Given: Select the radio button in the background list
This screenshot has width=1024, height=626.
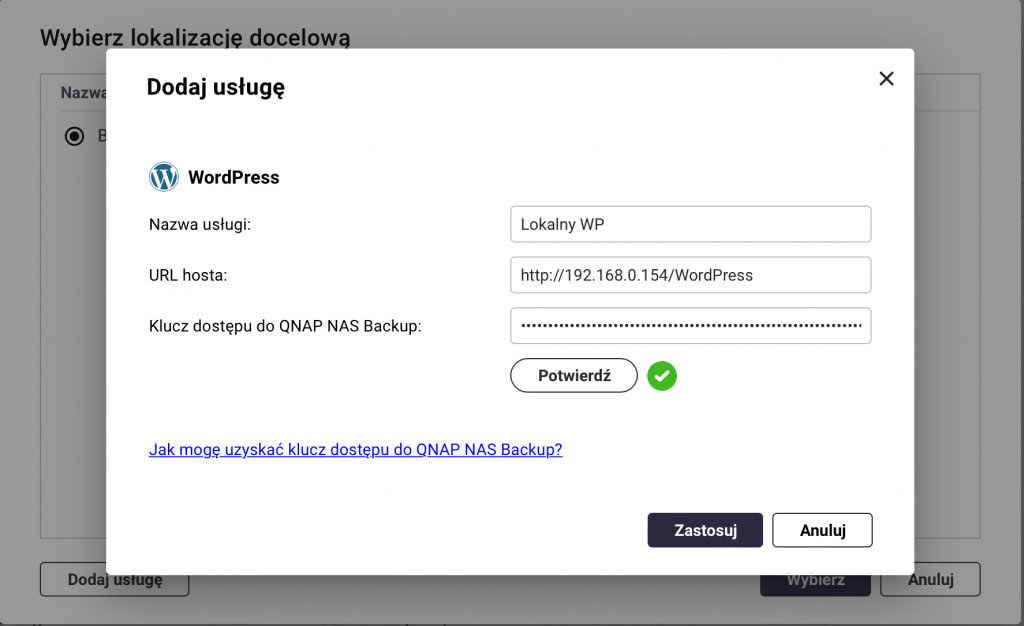Looking at the screenshot, I should 74,136.
